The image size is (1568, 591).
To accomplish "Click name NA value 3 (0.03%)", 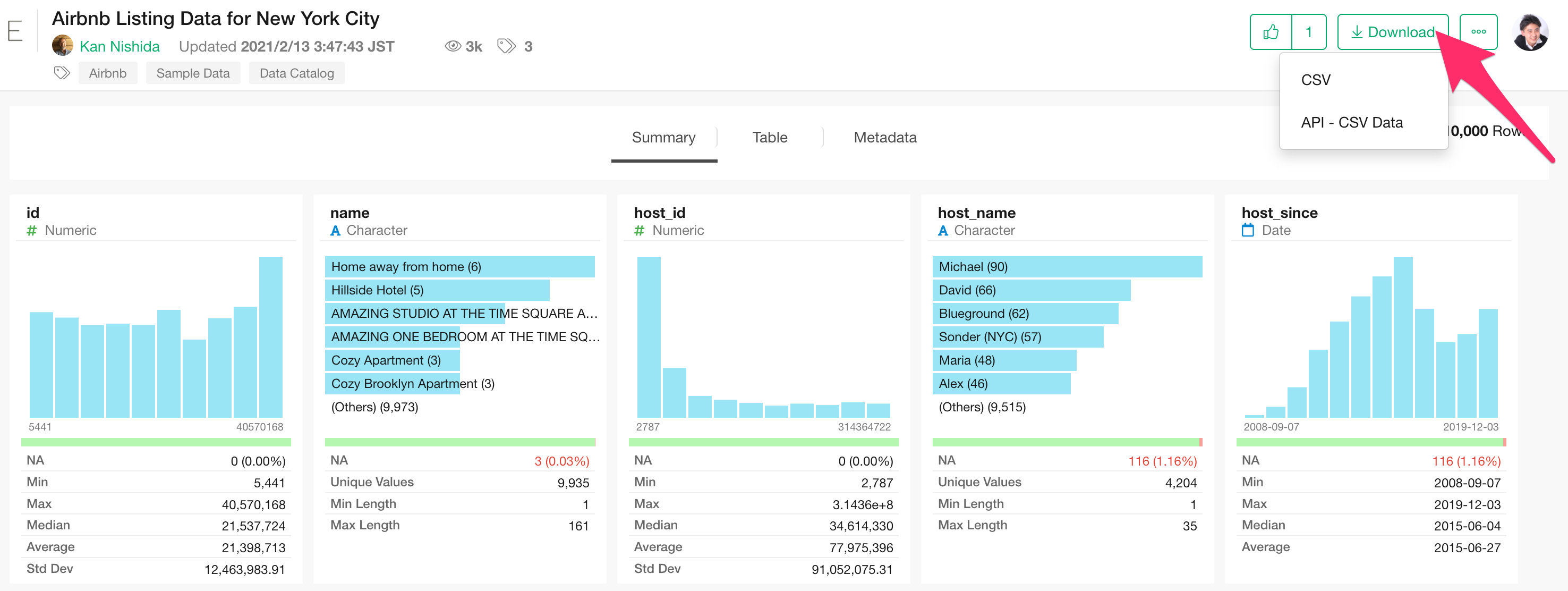I will point(562,461).
